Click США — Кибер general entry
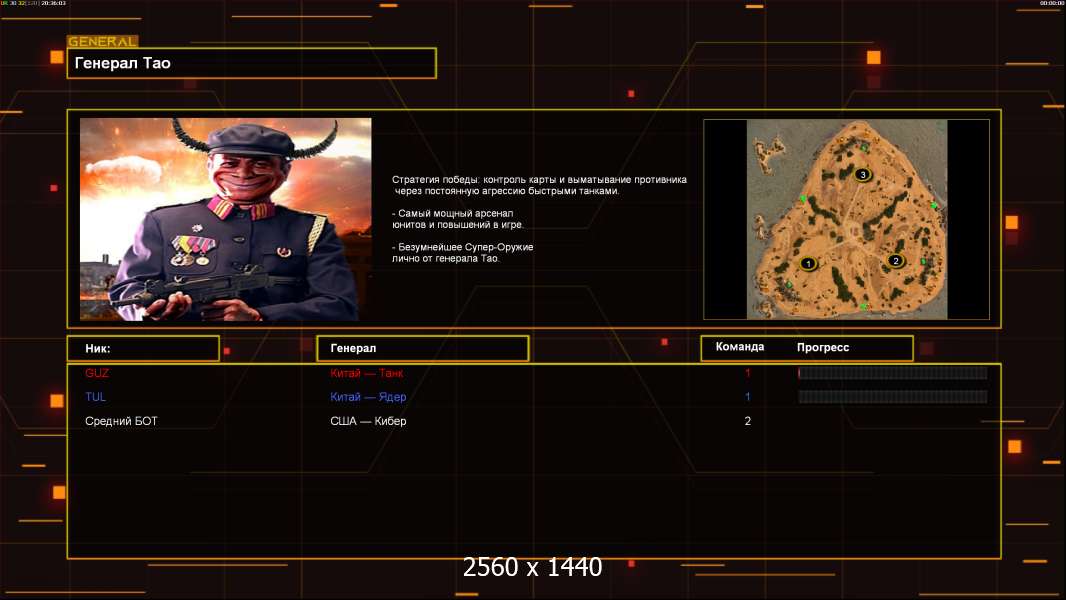Image resolution: width=1066 pixels, height=600 pixels. (x=368, y=421)
